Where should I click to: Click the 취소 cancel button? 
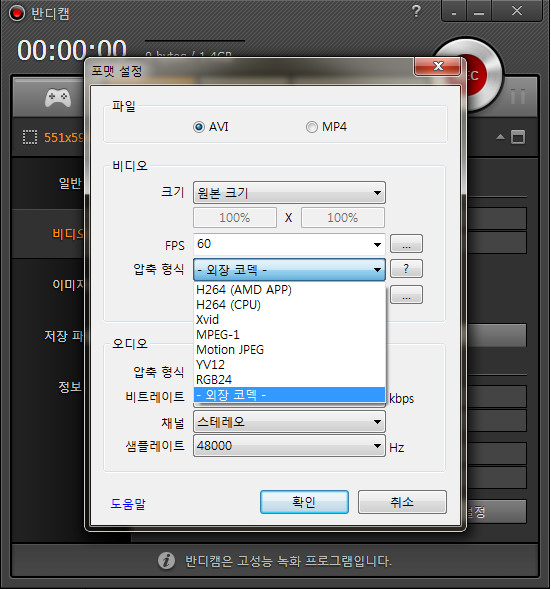402,502
